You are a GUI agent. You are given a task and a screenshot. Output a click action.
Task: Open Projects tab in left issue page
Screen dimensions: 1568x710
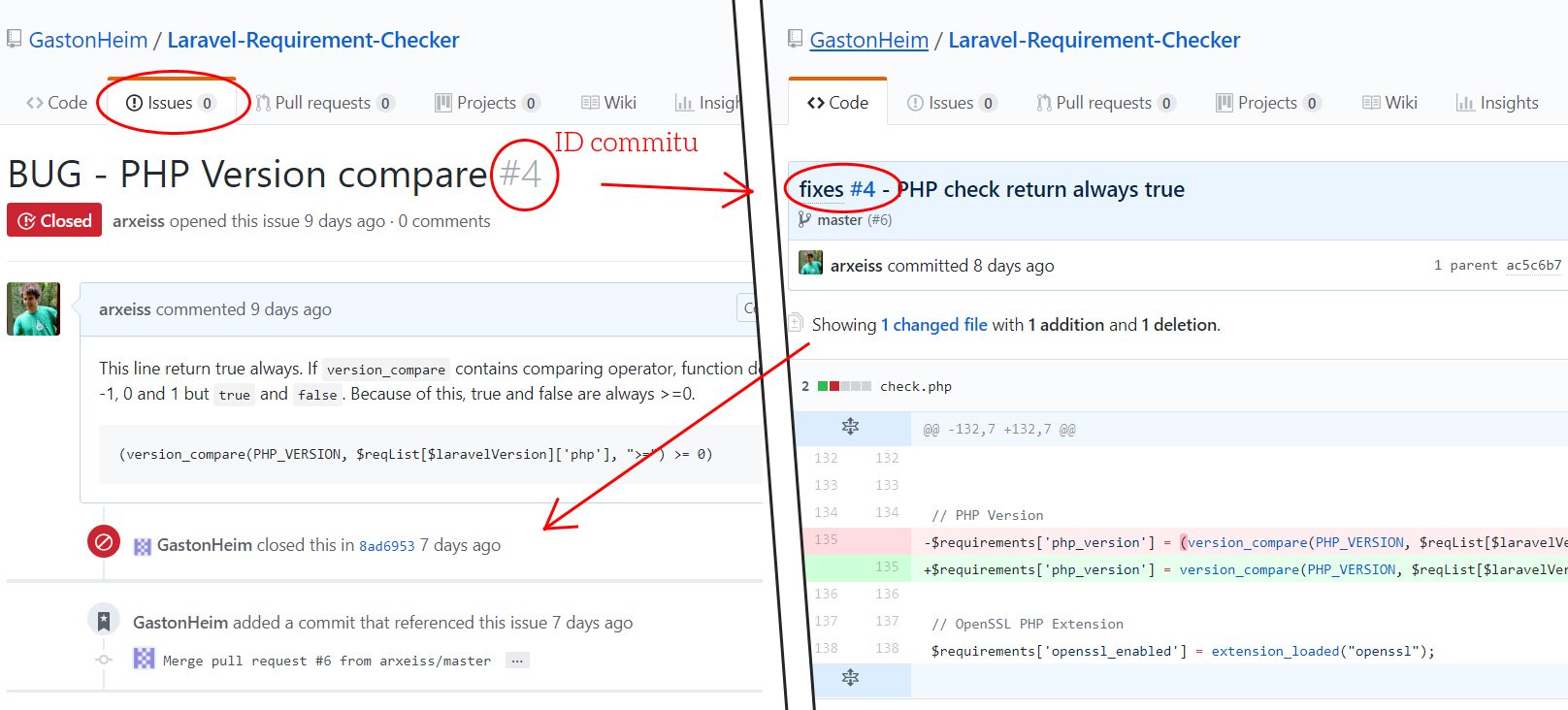(x=487, y=103)
